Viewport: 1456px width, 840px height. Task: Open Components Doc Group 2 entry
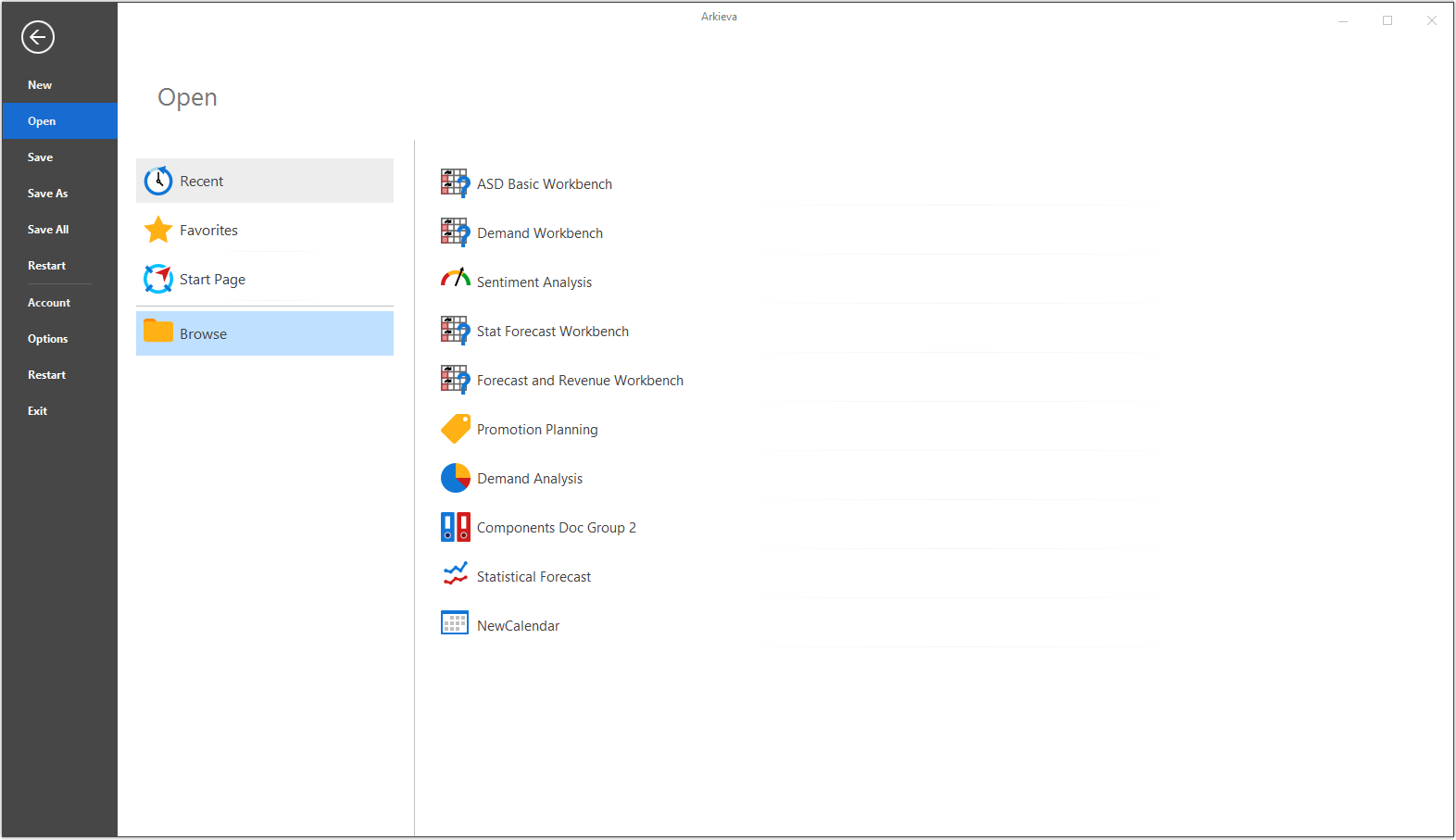click(557, 528)
